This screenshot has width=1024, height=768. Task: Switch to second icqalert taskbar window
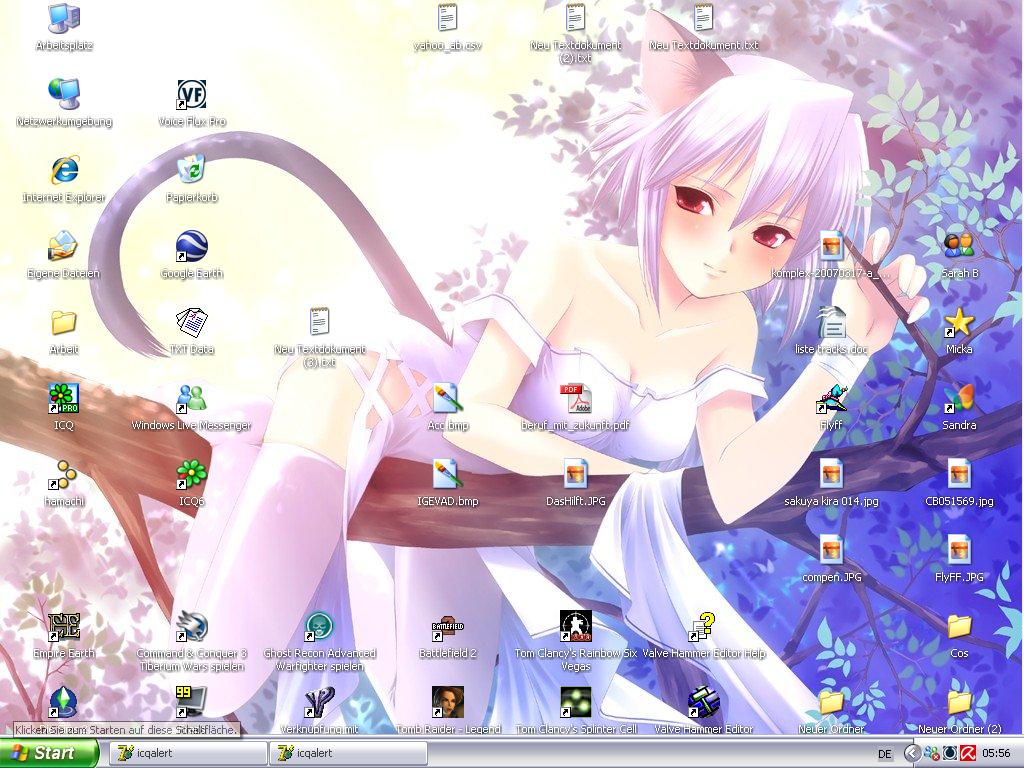(347, 753)
